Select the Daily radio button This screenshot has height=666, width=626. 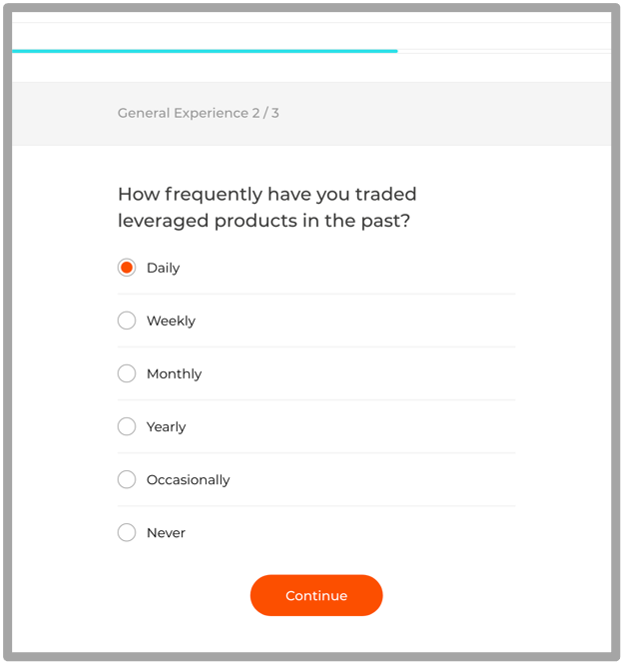[127, 268]
